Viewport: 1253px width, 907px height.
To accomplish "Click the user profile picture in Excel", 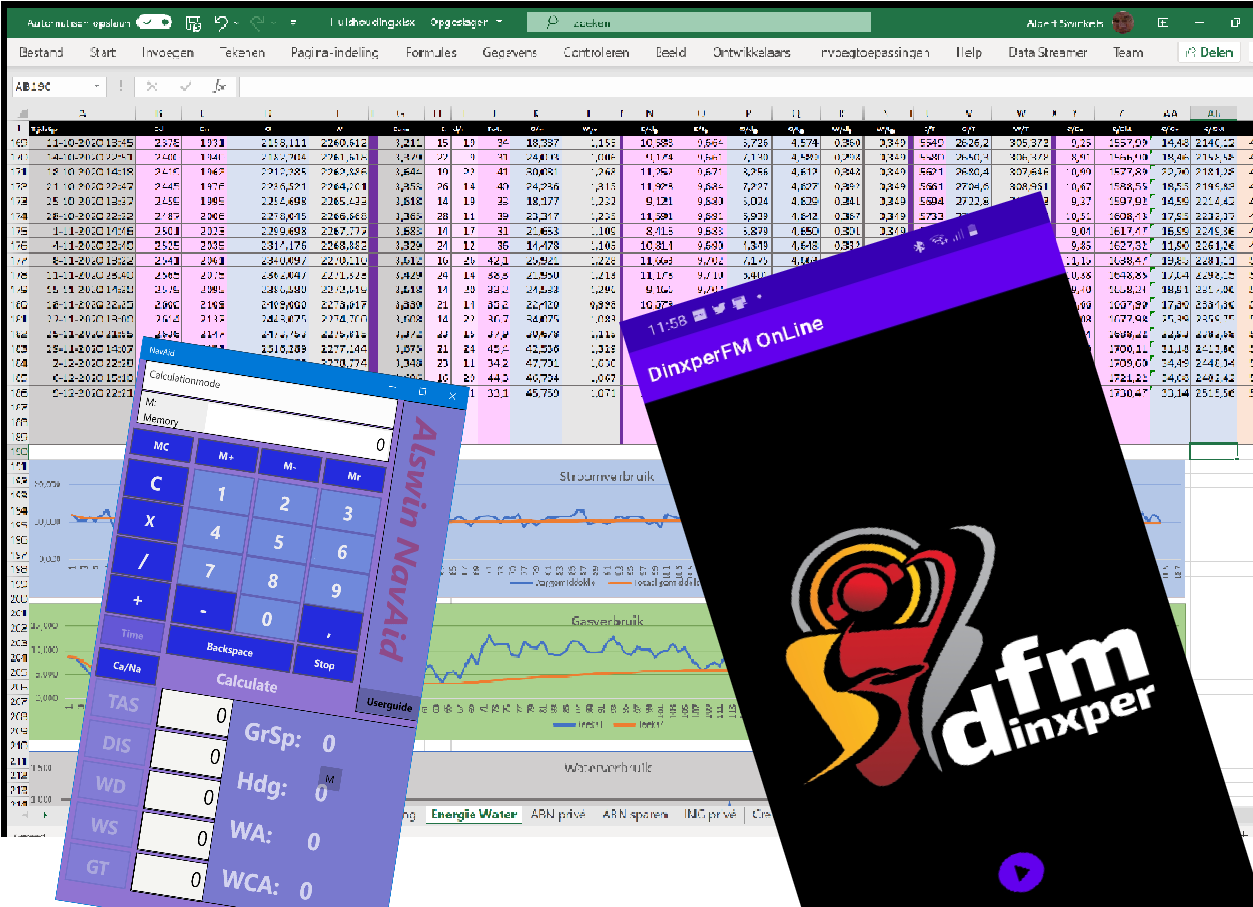I will click(x=1123, y=22).
